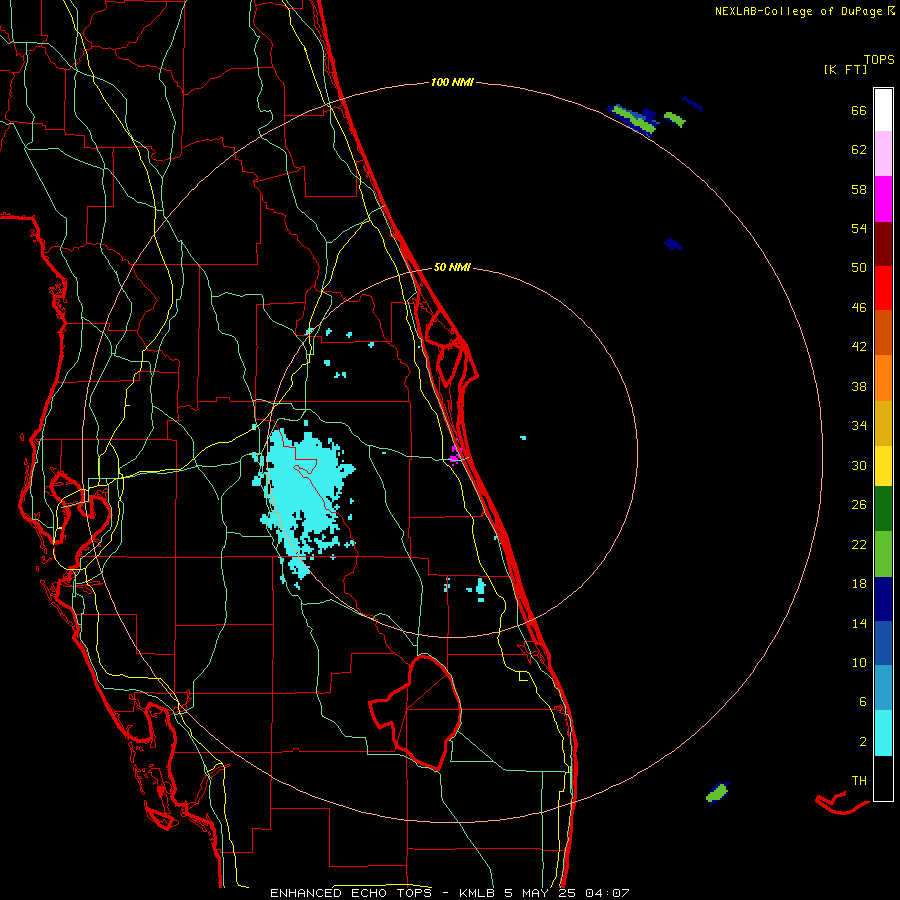Pick the bright orange legend swatch
900x900 pixels.
tap(883, 378)
